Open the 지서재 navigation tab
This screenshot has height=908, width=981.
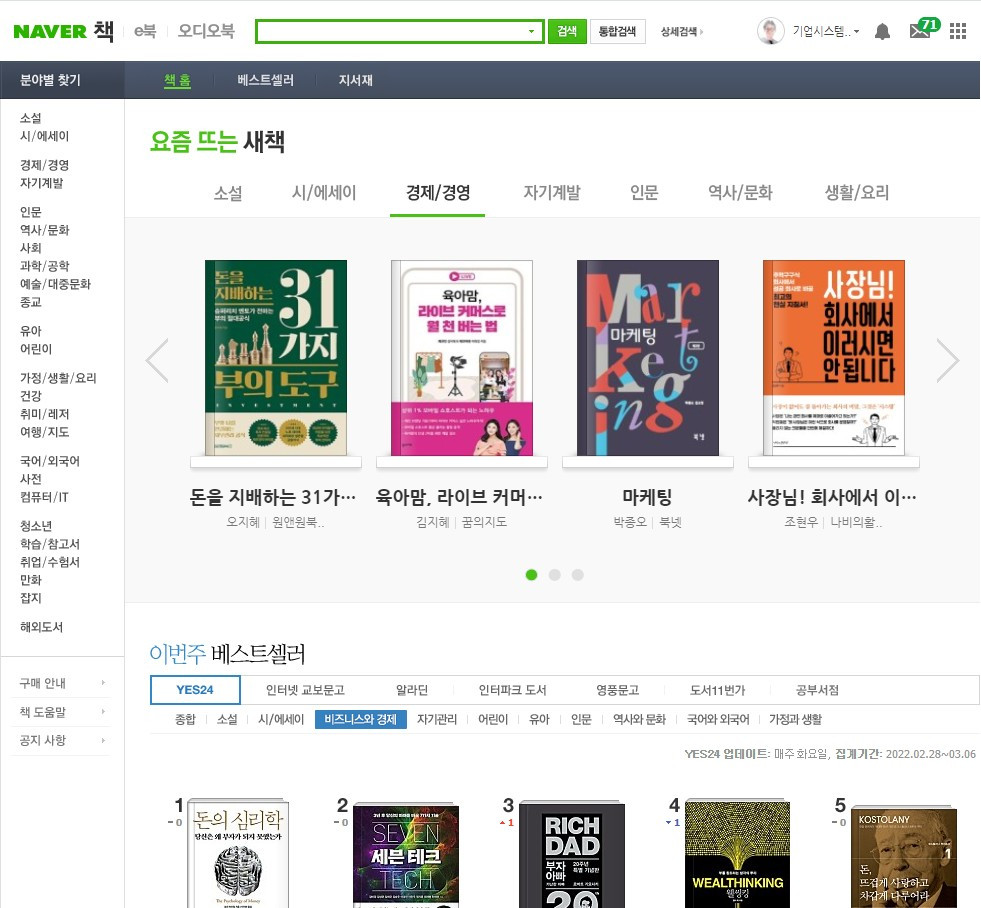(x=355, y=80)
